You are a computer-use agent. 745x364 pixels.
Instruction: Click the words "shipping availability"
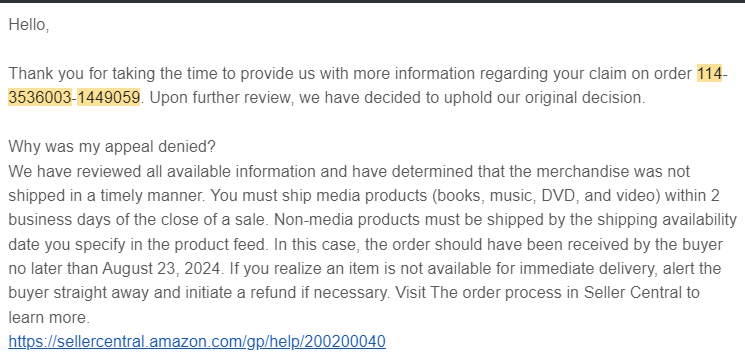pos(667,220)
